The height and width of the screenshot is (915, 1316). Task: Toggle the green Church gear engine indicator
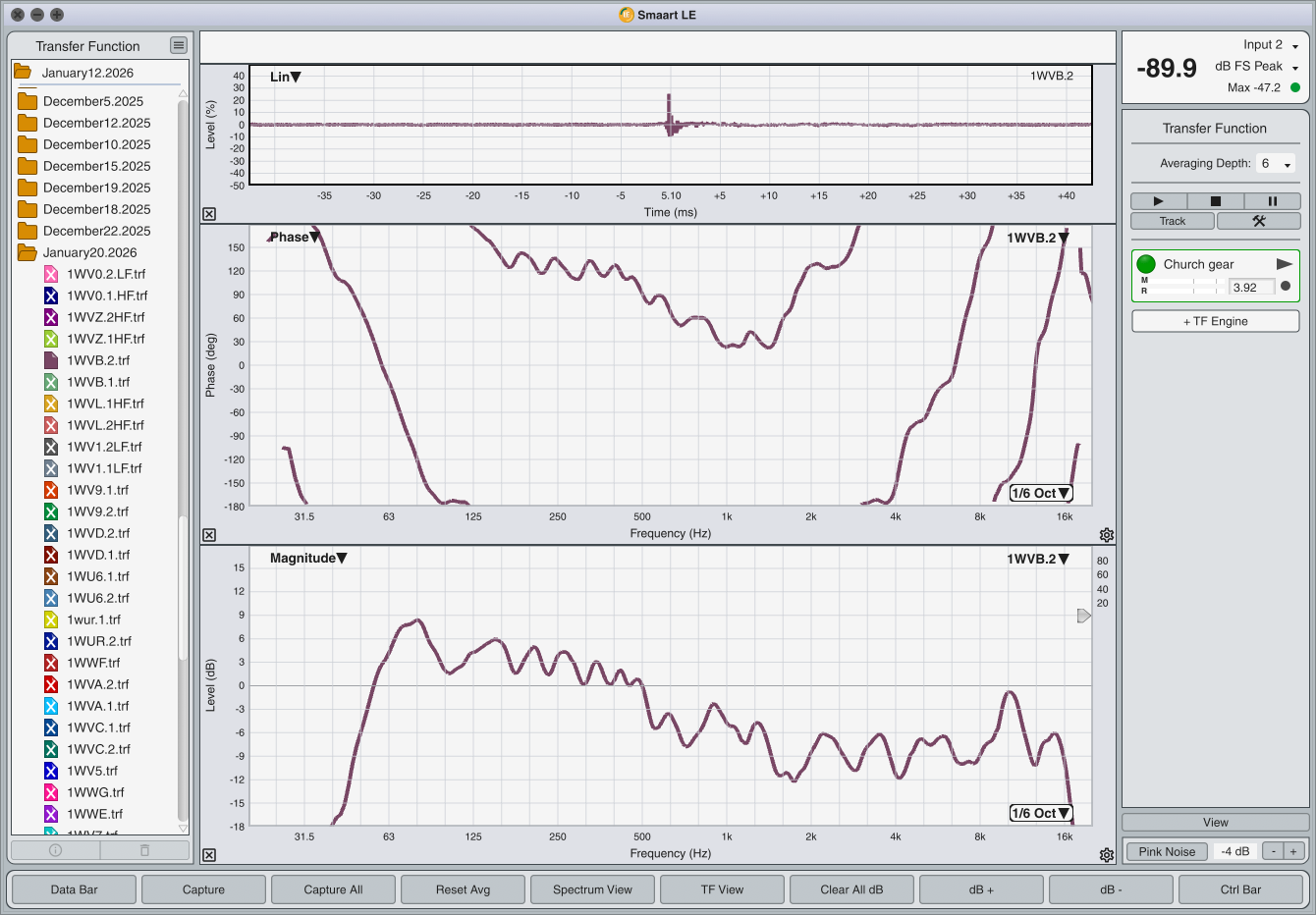coord(1146,264)
